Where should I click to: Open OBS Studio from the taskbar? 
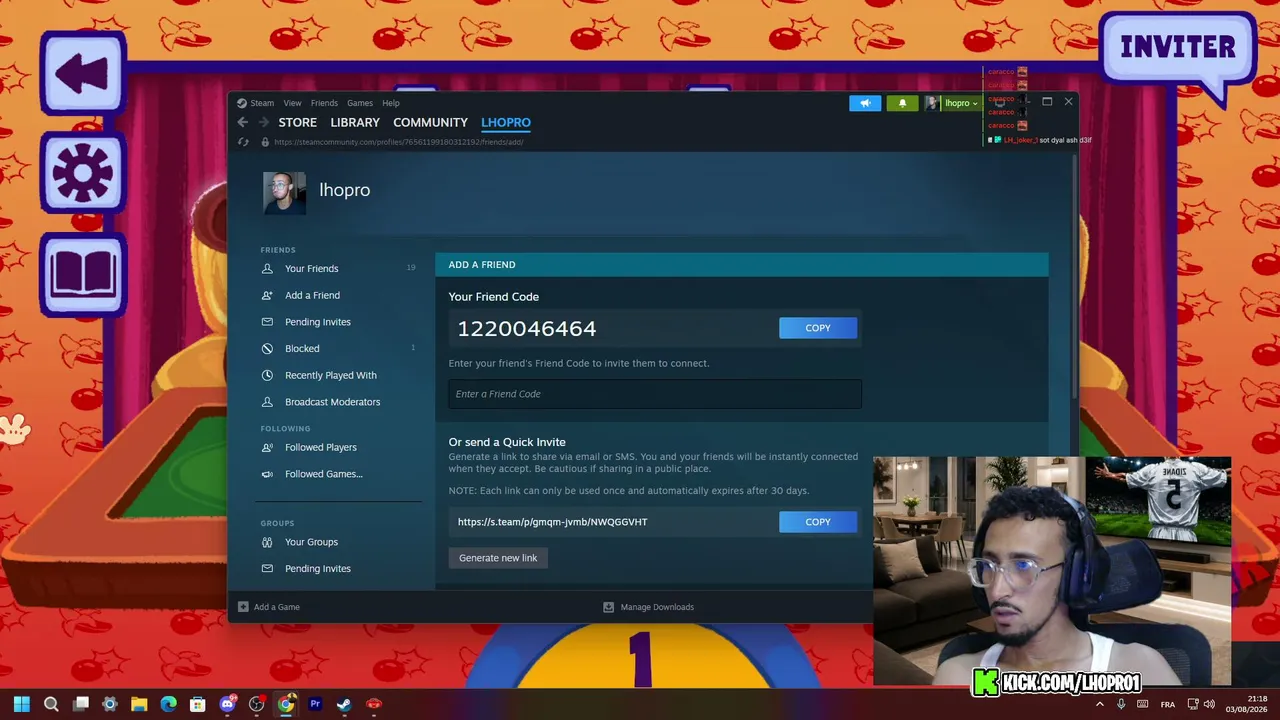(x=257, y=704)
